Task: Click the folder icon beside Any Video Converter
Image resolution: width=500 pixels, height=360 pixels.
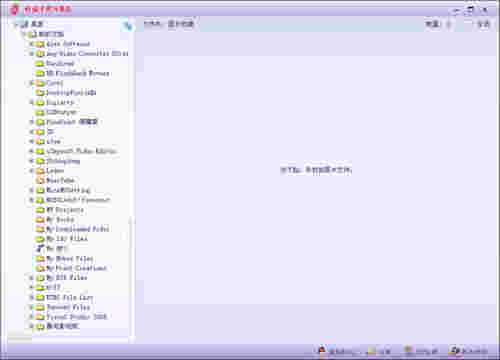Action: [40, 53]
